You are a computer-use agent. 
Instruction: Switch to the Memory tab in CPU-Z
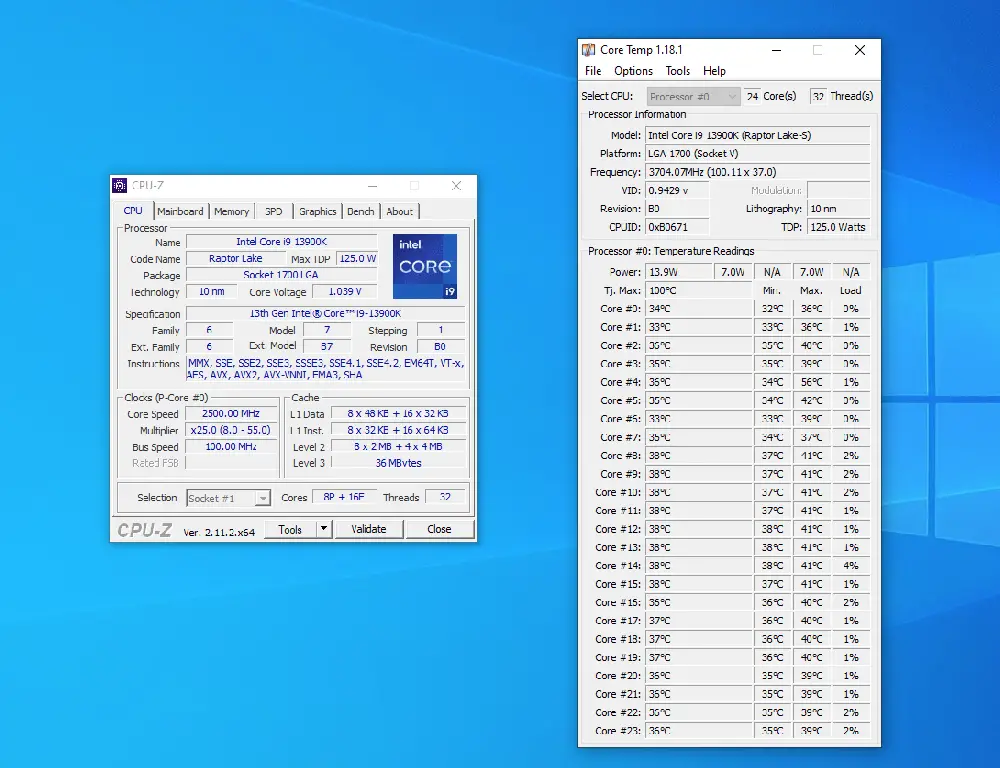pyautogui.click(x=232, y=212)
